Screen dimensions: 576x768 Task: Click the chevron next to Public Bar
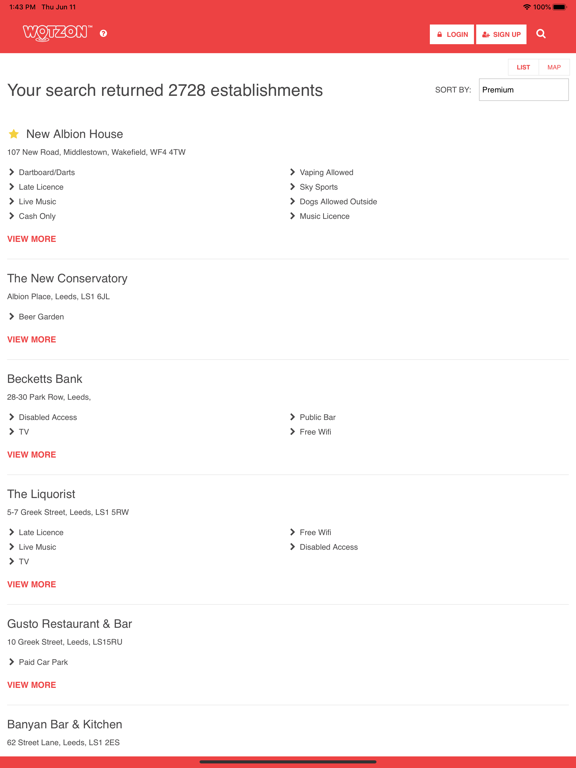[x=292, y=417]
